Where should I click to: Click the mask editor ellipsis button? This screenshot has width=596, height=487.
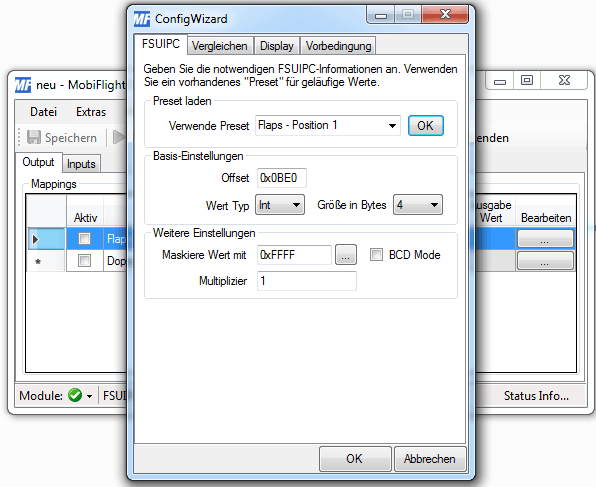(x=346, y=255)
